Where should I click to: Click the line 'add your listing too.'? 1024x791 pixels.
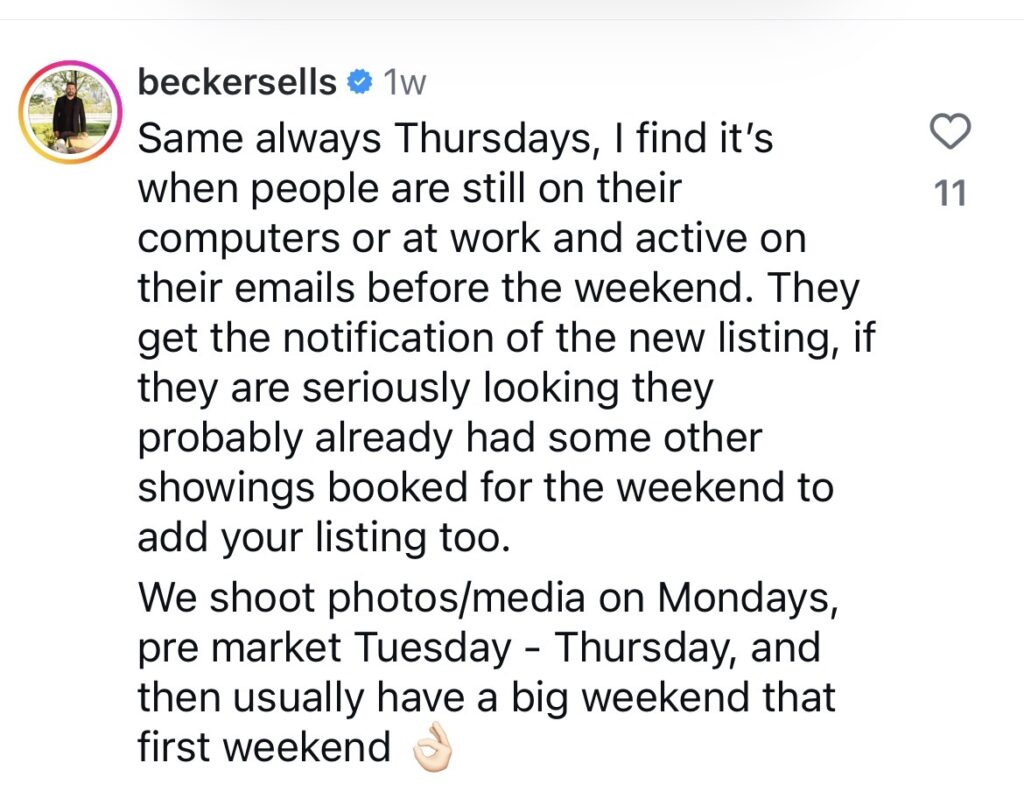point(324,537)
